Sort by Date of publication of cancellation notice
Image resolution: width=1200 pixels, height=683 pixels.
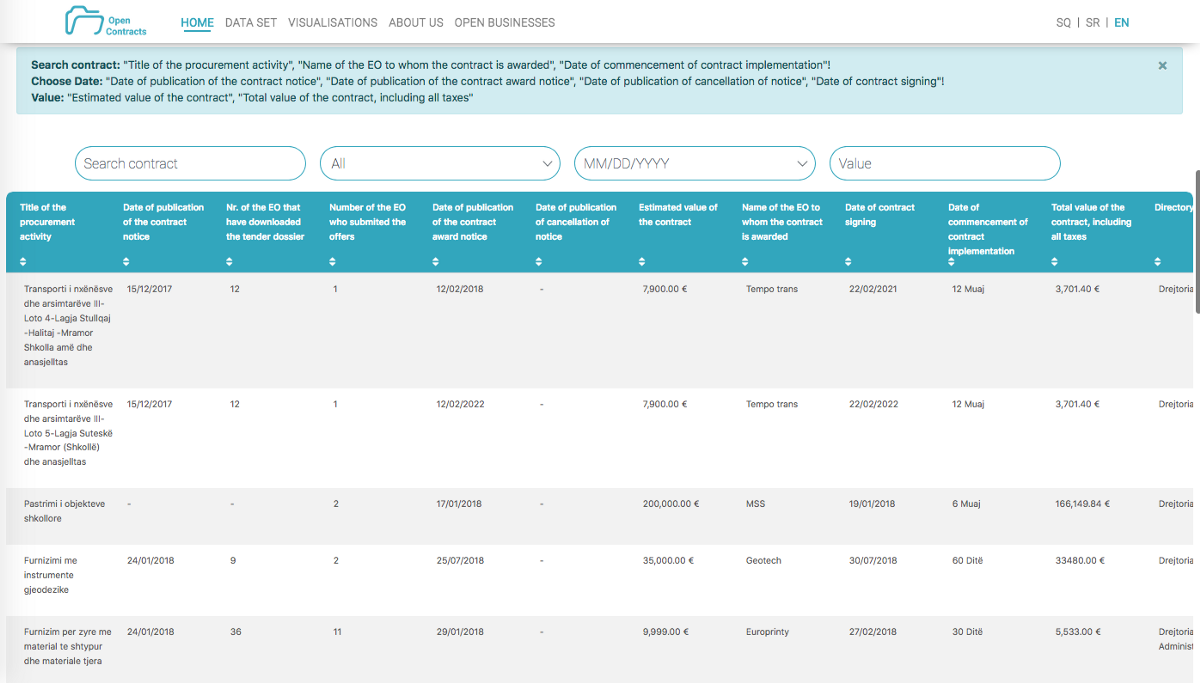pyautogui.click(x=539, y=262)
